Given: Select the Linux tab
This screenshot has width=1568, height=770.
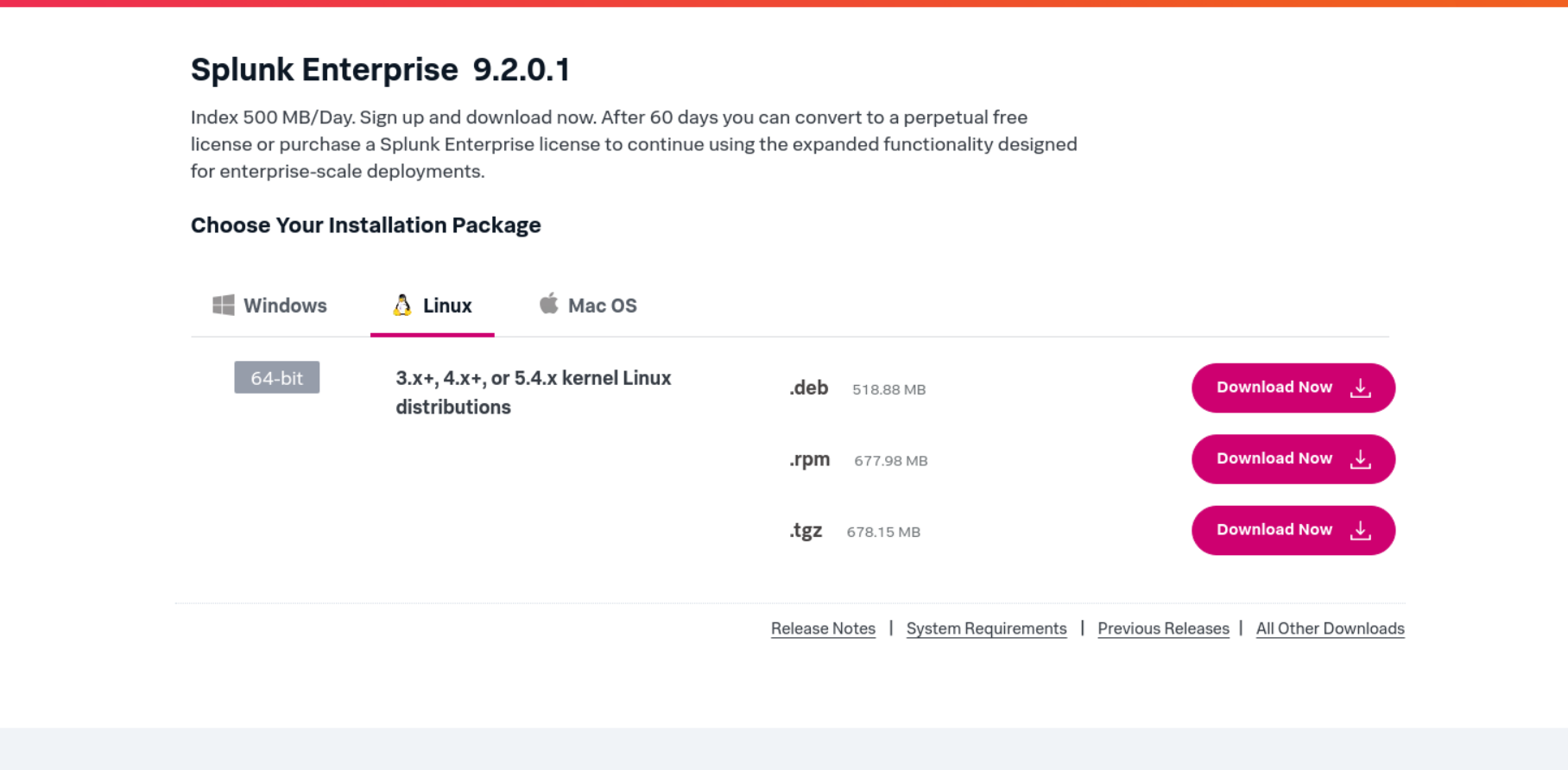Looking at the screenshot, I should click(433, 306).
